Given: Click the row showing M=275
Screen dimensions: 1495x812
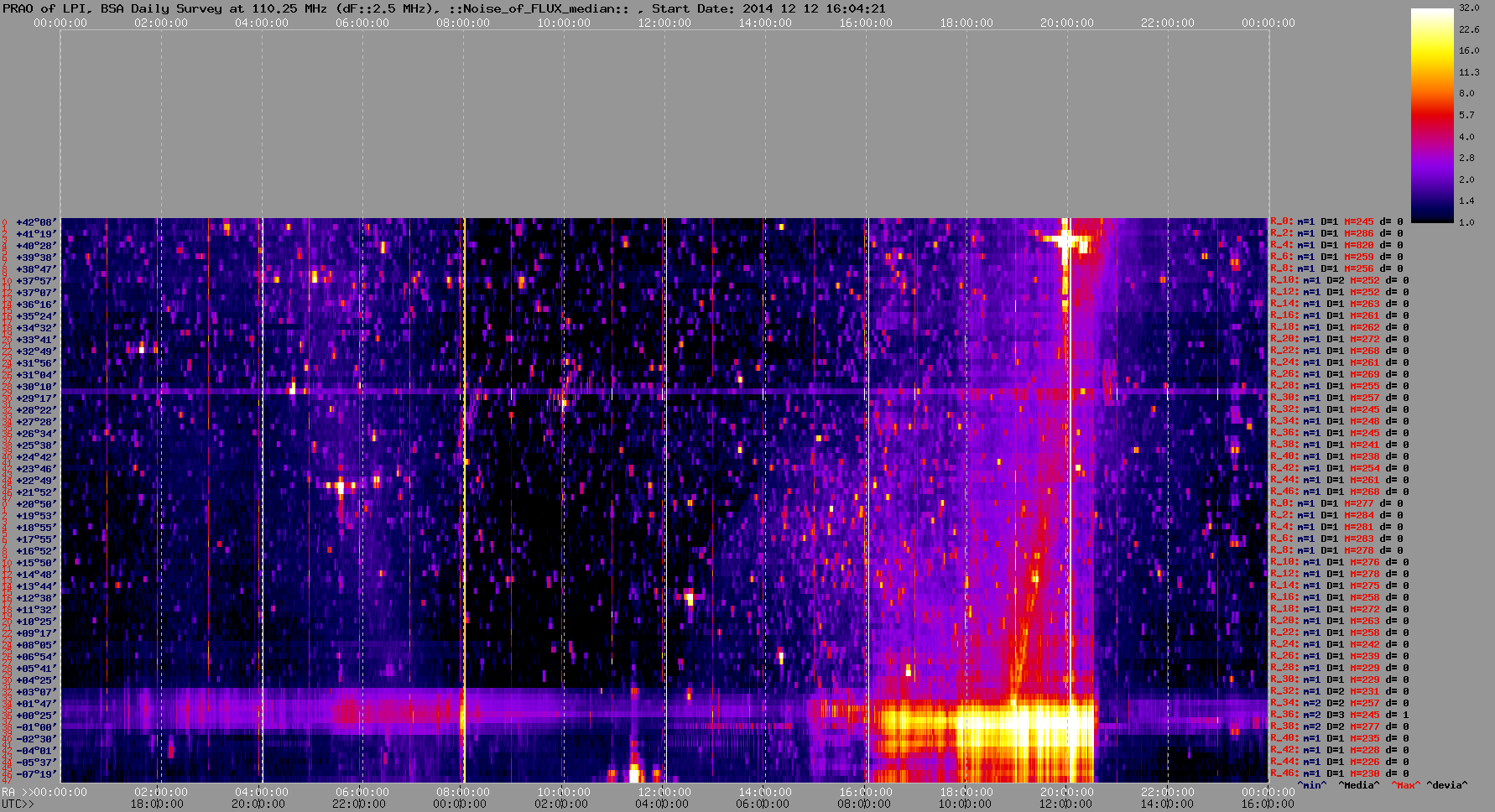Looking at the screenshot, I should pos(1340,586).
